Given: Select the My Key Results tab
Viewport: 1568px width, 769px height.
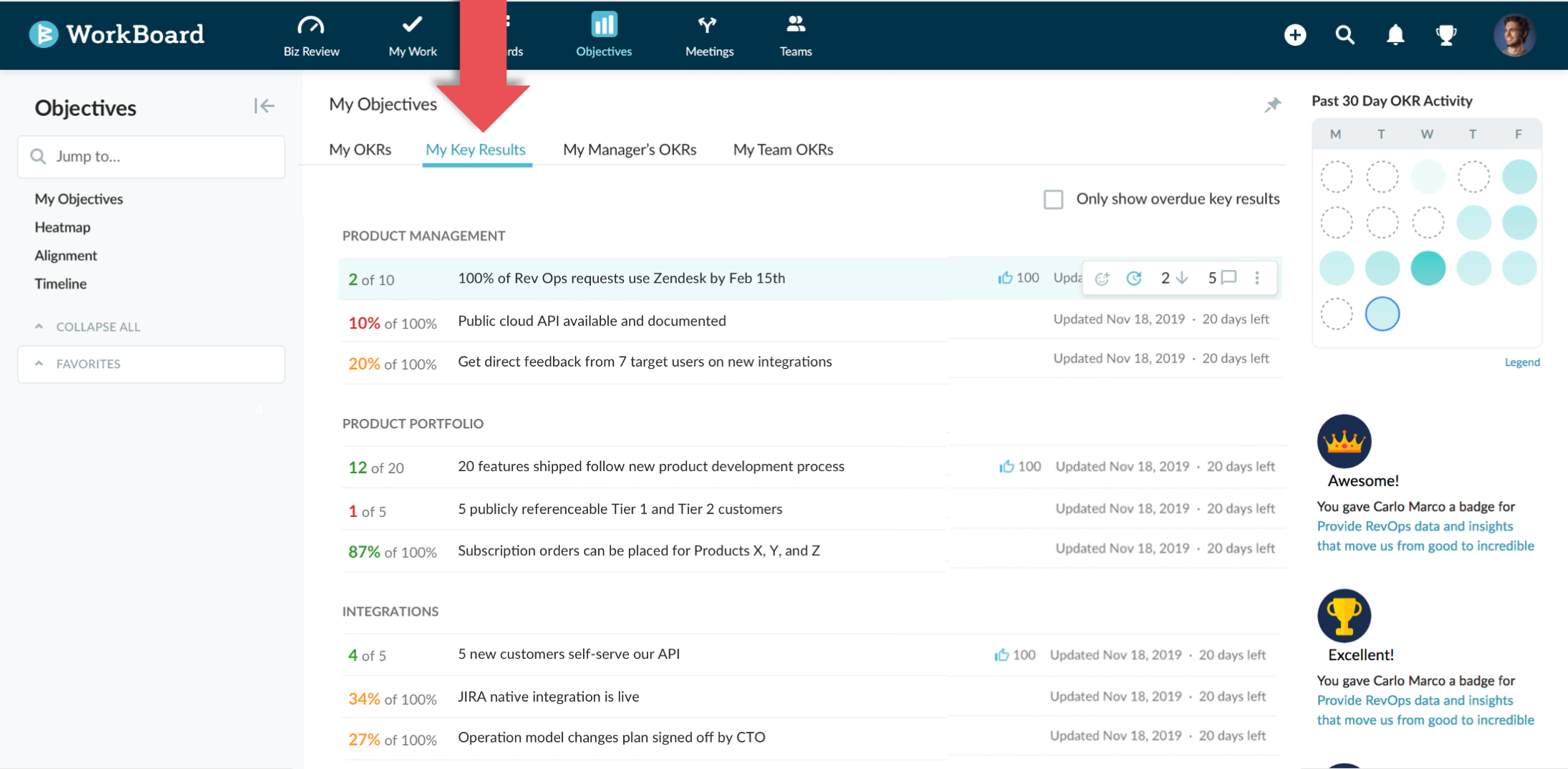Looking at the screenshot, I should [476, 150].
